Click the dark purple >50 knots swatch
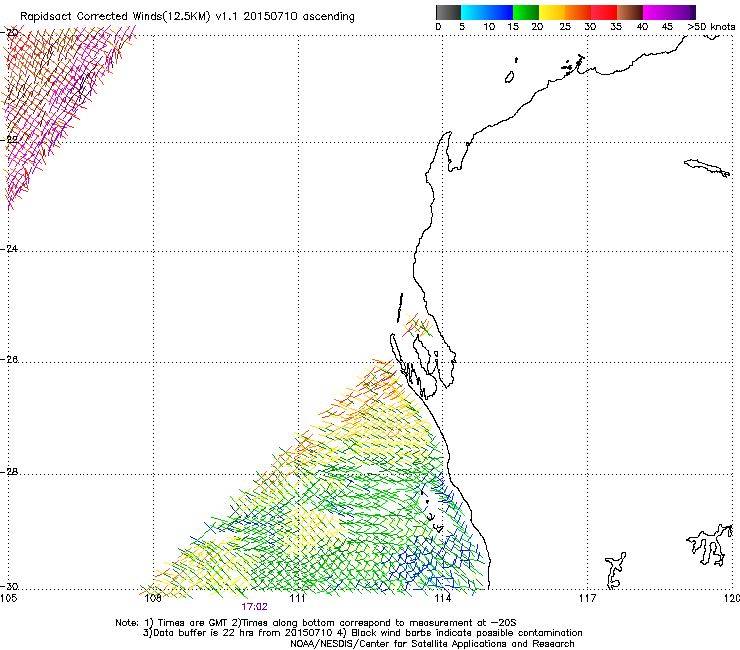 click(x=693, y=12)
